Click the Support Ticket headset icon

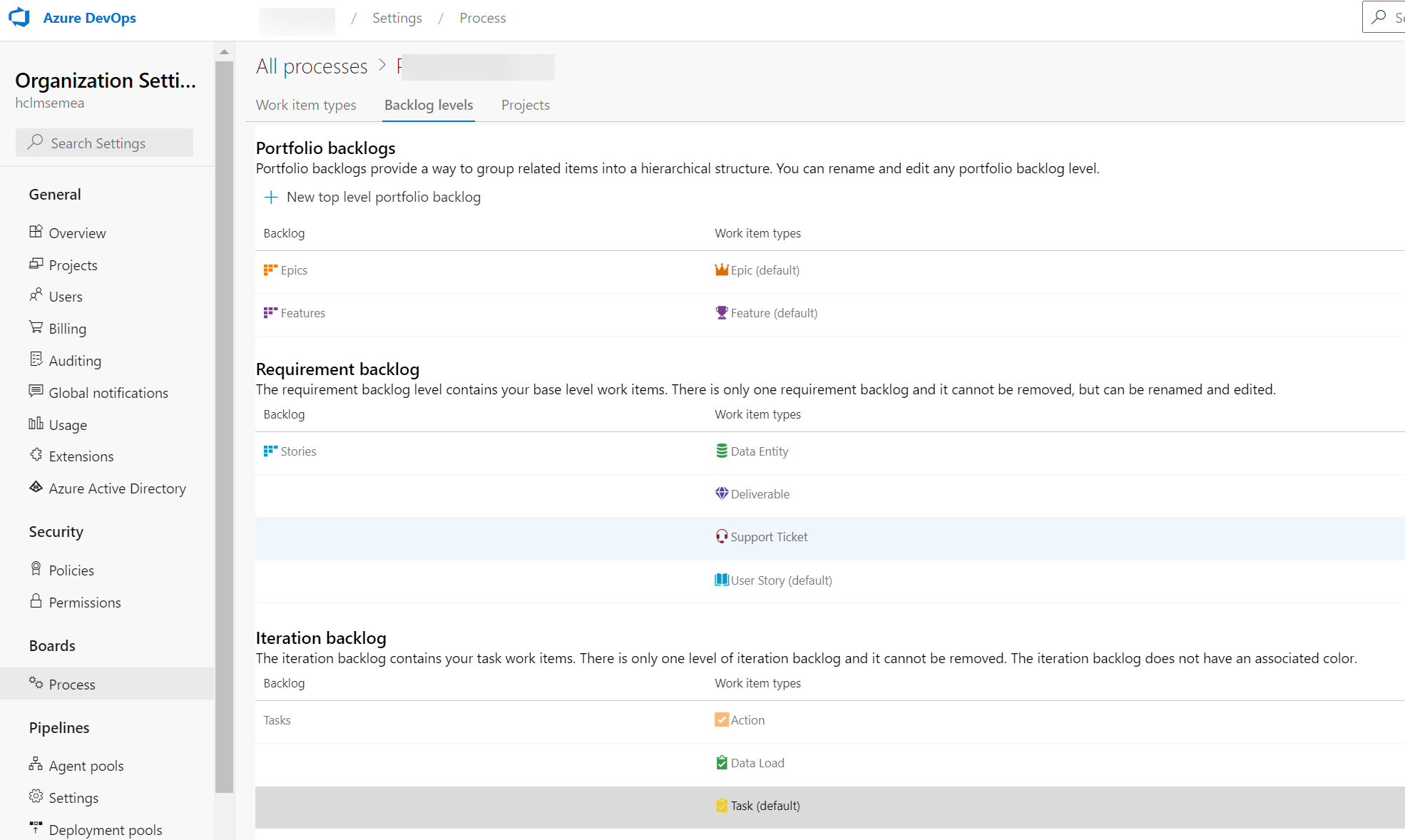(x=721, y=537)
